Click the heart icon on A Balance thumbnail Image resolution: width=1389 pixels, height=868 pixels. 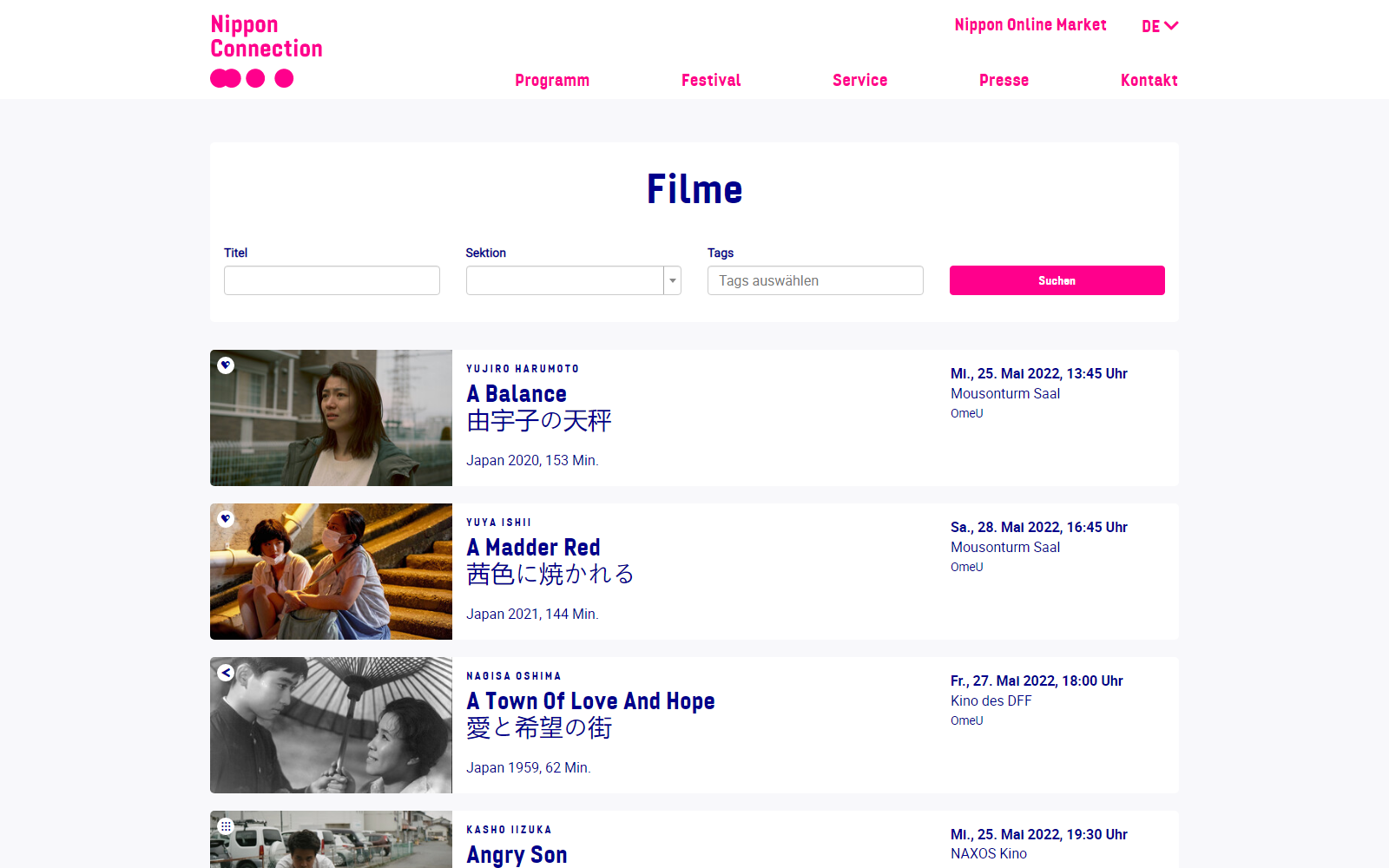coord(226,365)
